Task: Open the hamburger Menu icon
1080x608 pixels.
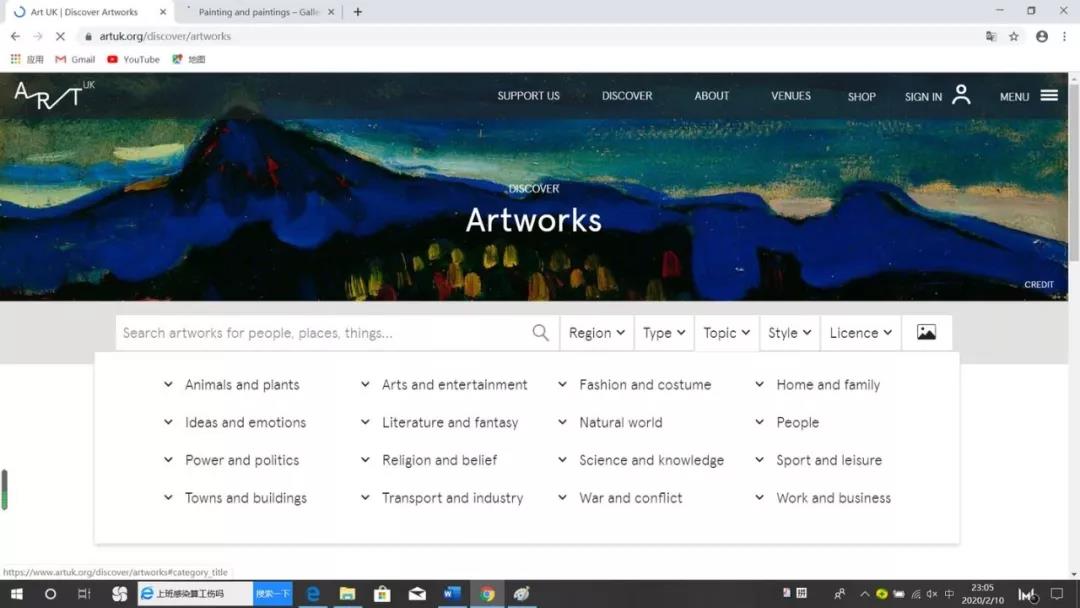Action: tap(1048, 96)
